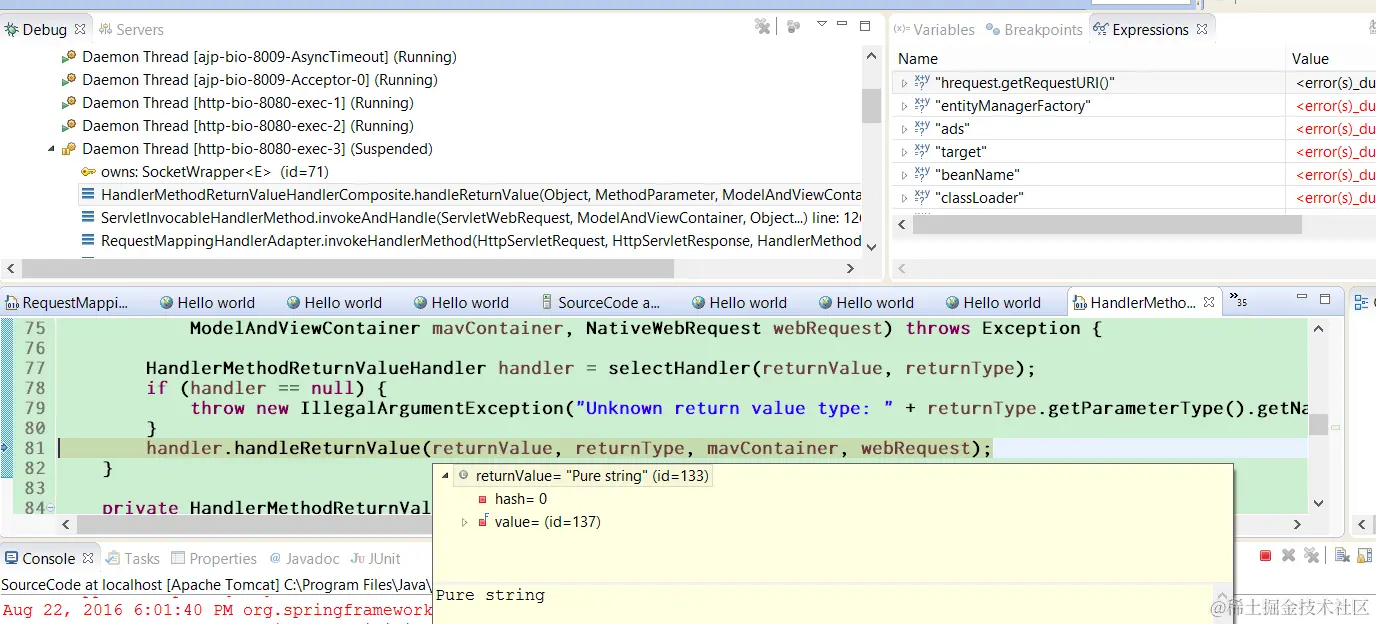
Task: Click console Remove All Terminated icon
Action: point(1312,555)
